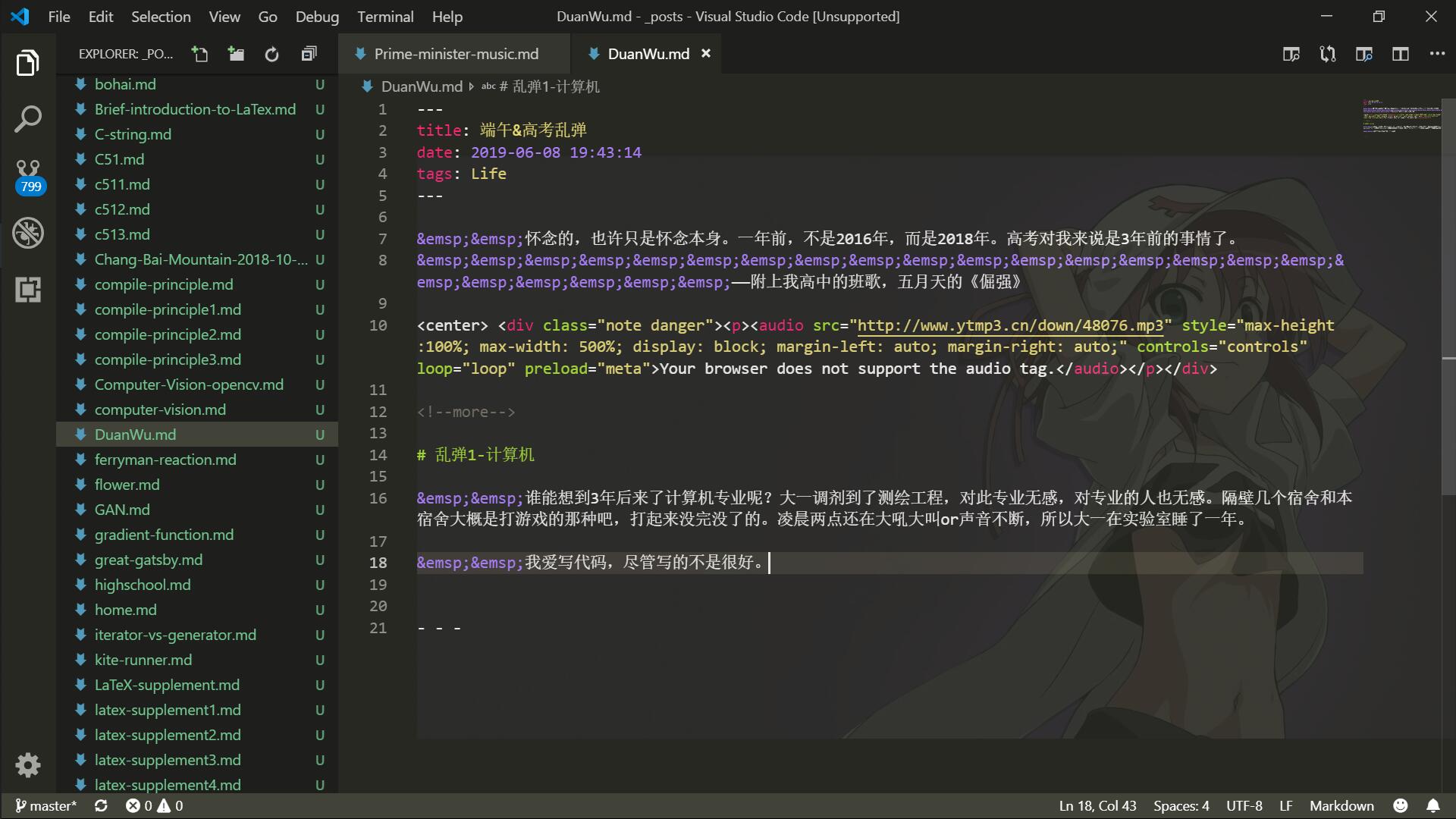Open the Extensions view icon
The height and width of the screenshot is (819, 1456).
28,289
